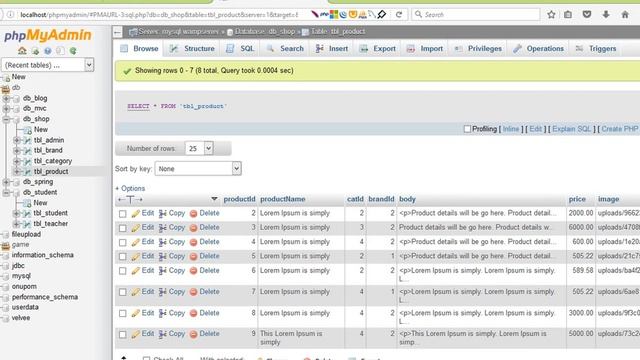Open the Import tab
The image size is (640, 360).
pyautogui.click(x=425, y=49)
